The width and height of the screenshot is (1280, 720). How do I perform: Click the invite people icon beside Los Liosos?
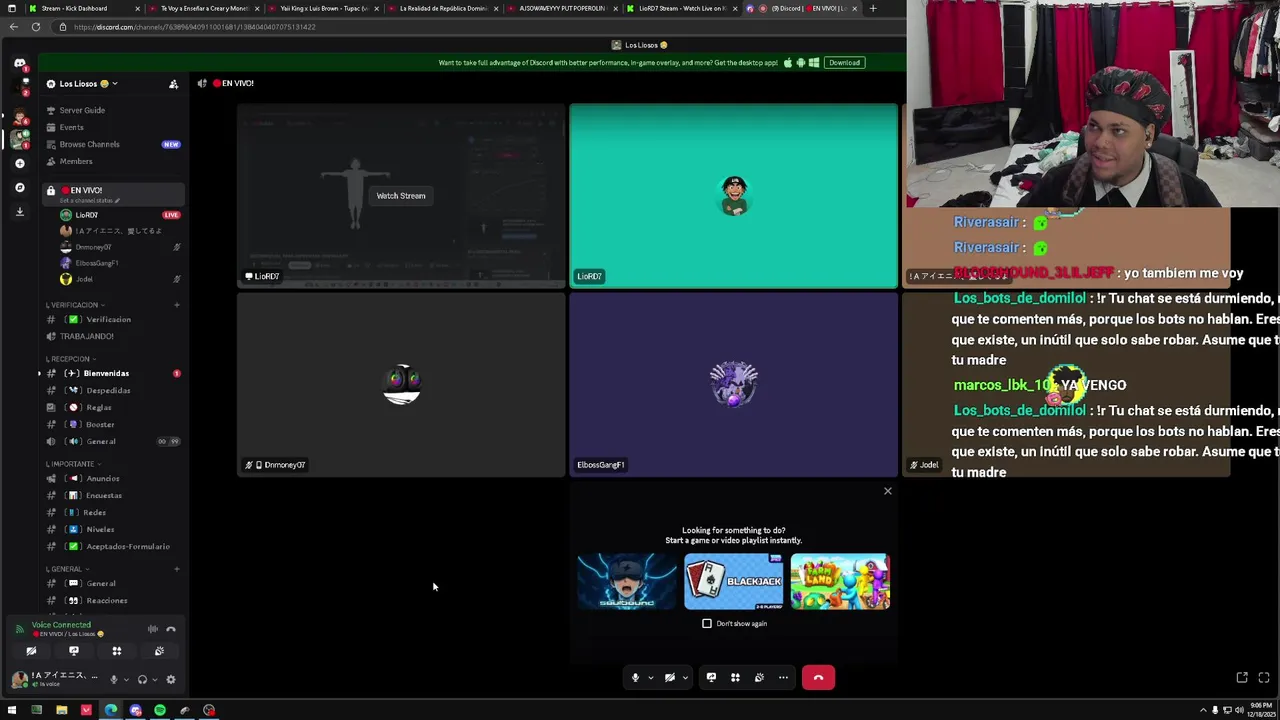[173, 84]
